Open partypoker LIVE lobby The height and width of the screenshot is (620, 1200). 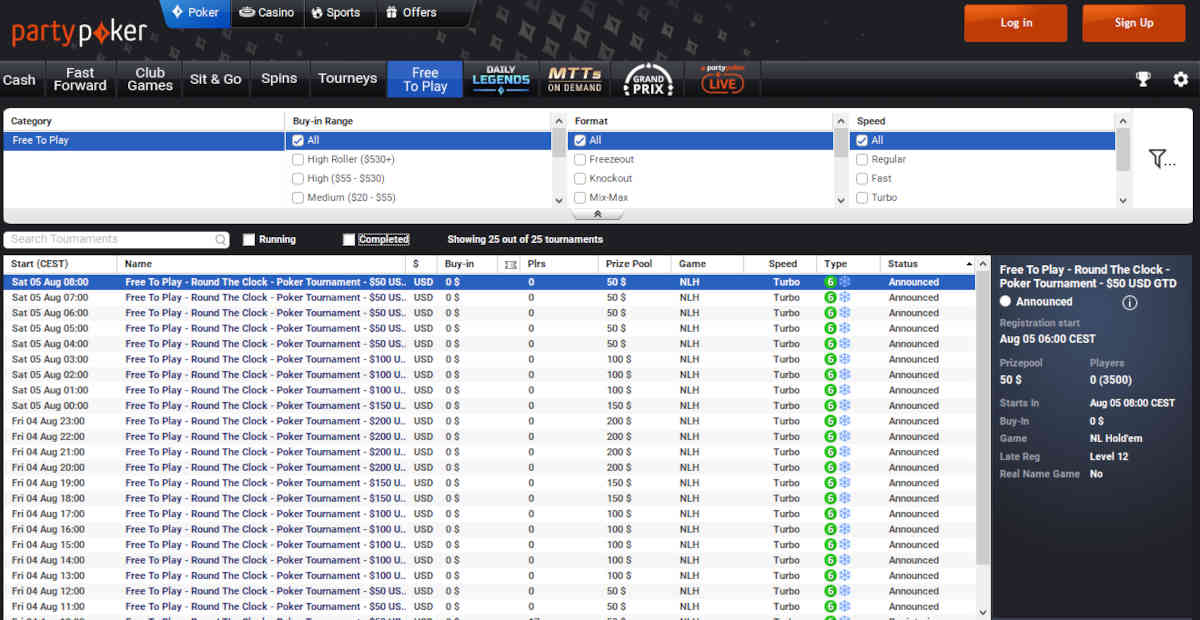pyautogui.click(x=722, y=79)
